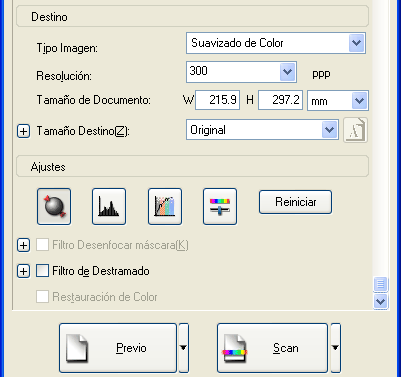This screenshot has height=377, width=401.
Task: Click the orientation page icon beside Original
Action: point(355,130)
